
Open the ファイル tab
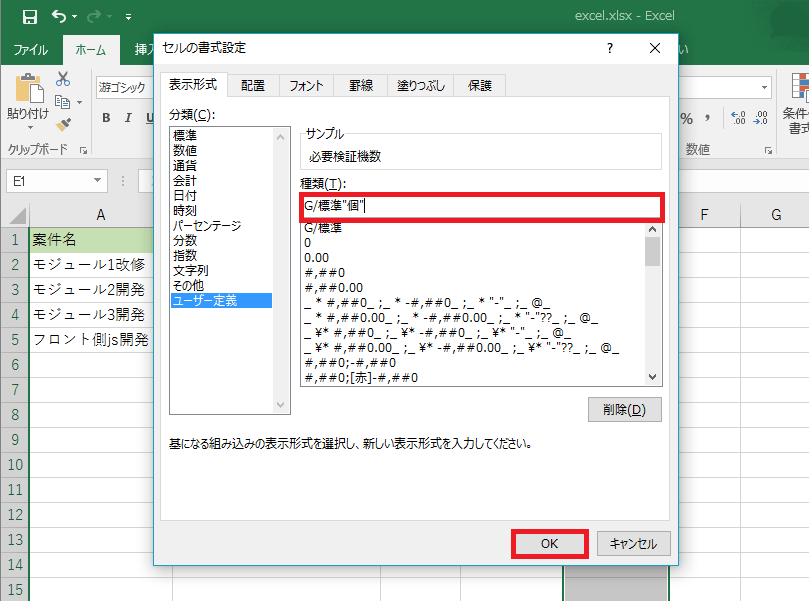coord(30,50)
